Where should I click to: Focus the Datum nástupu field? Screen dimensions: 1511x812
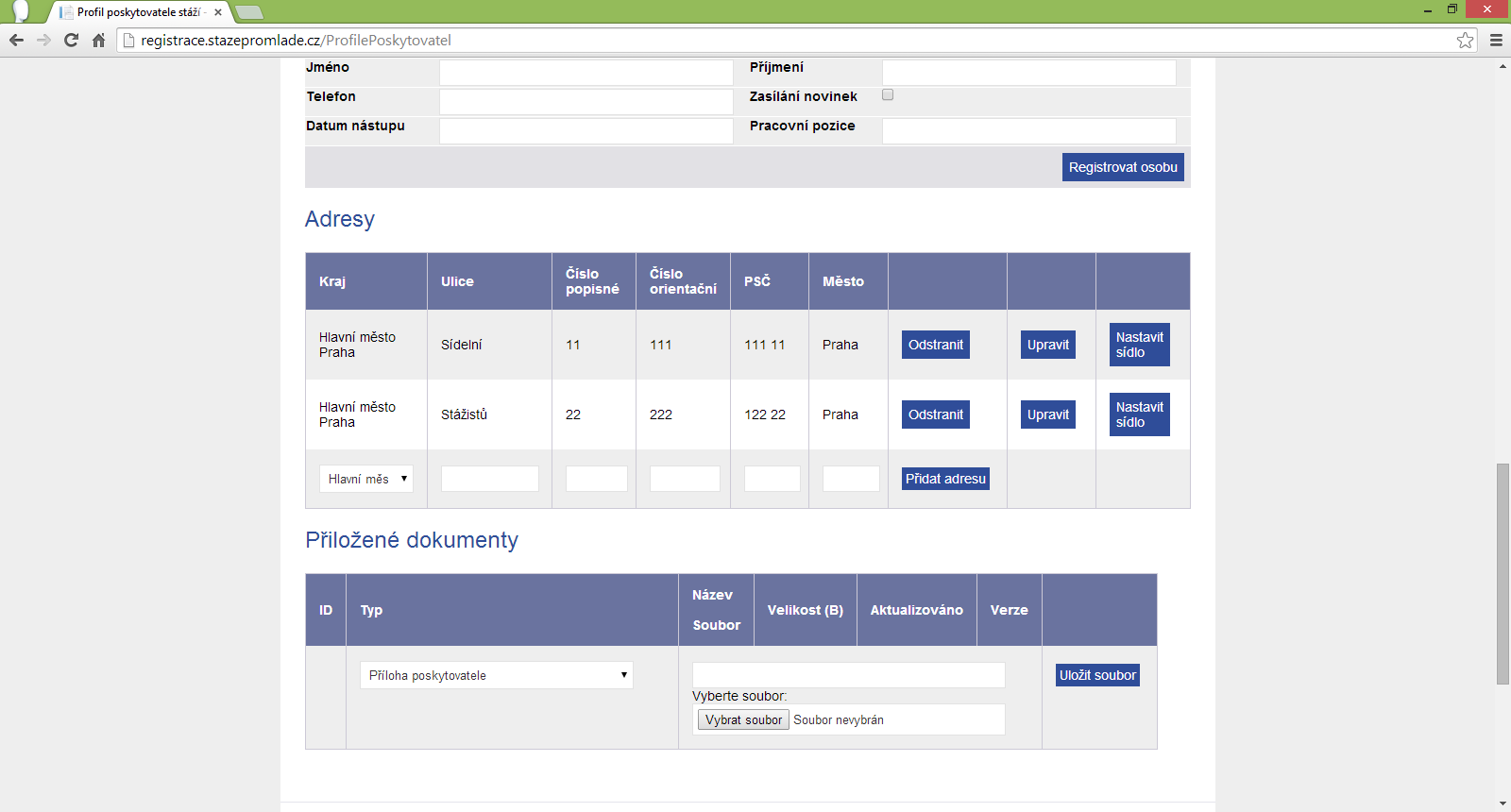click(x=586, y=131)
